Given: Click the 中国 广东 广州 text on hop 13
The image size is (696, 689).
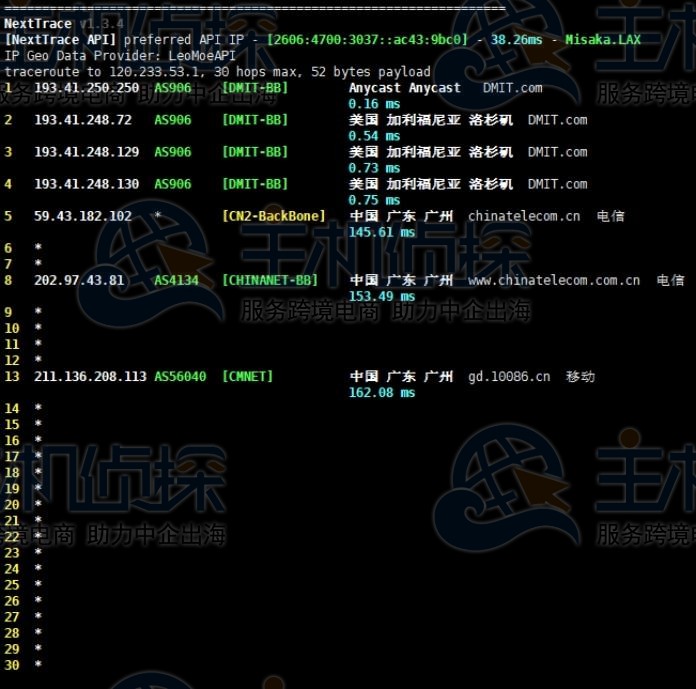Looking at the screenshot, I should click(401, 376).
